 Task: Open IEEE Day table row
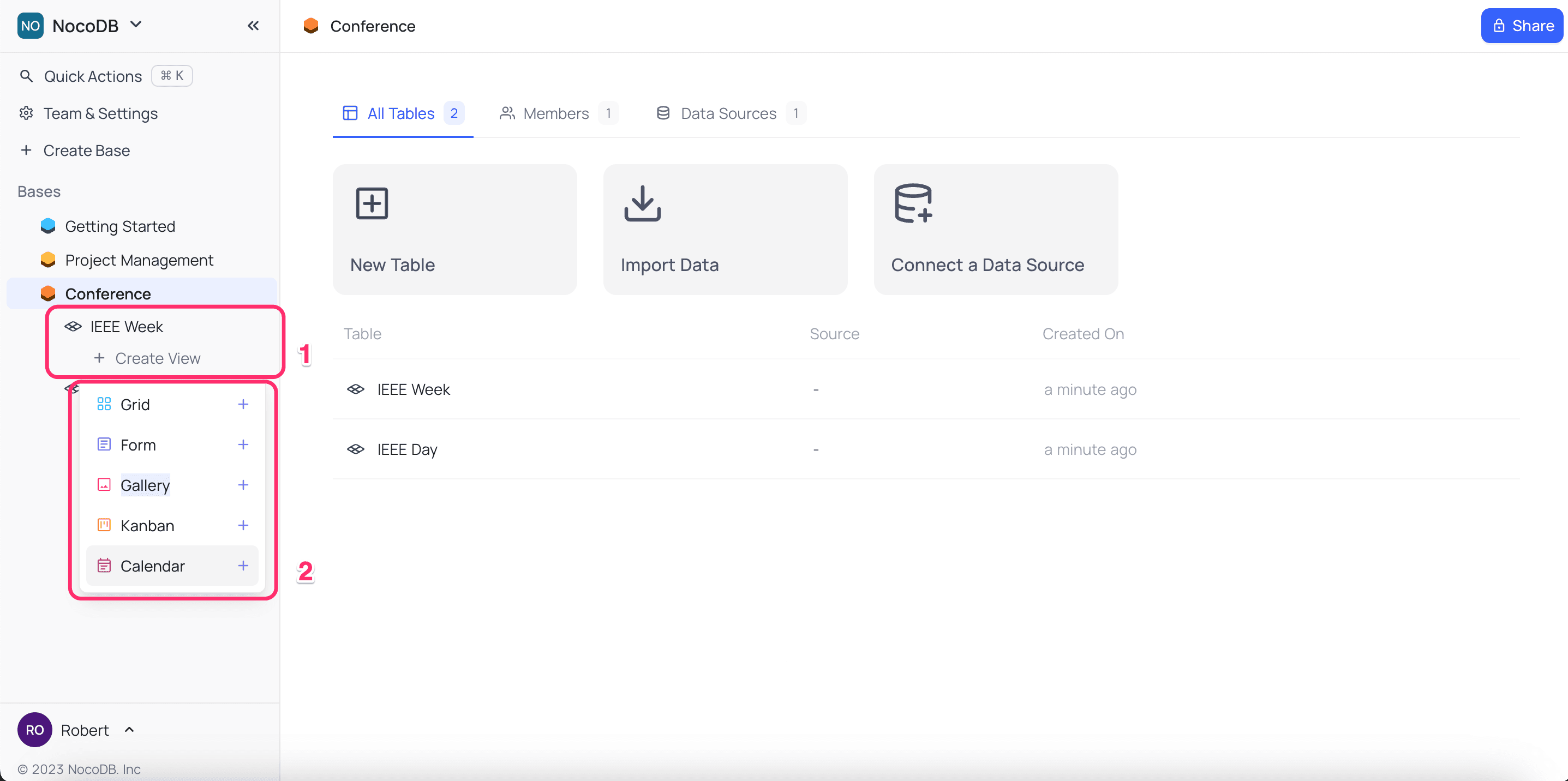coord(407,449)
